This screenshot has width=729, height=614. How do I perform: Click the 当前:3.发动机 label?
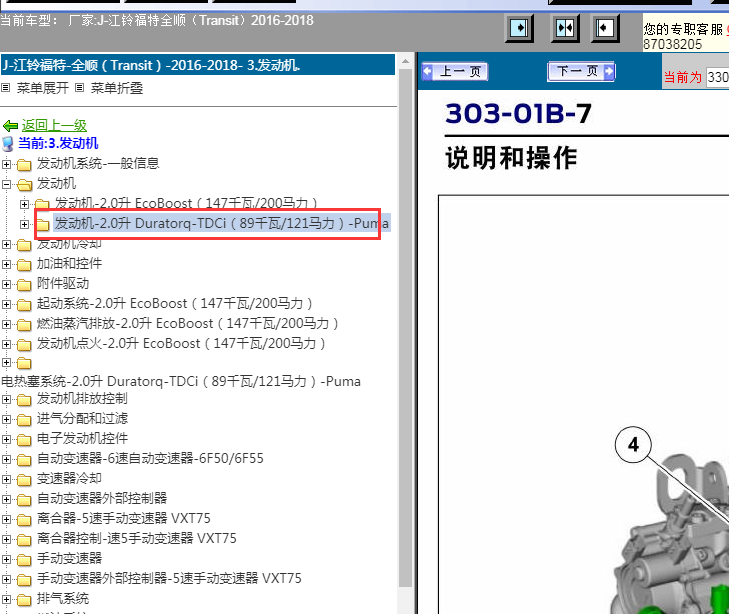point(58,143)
